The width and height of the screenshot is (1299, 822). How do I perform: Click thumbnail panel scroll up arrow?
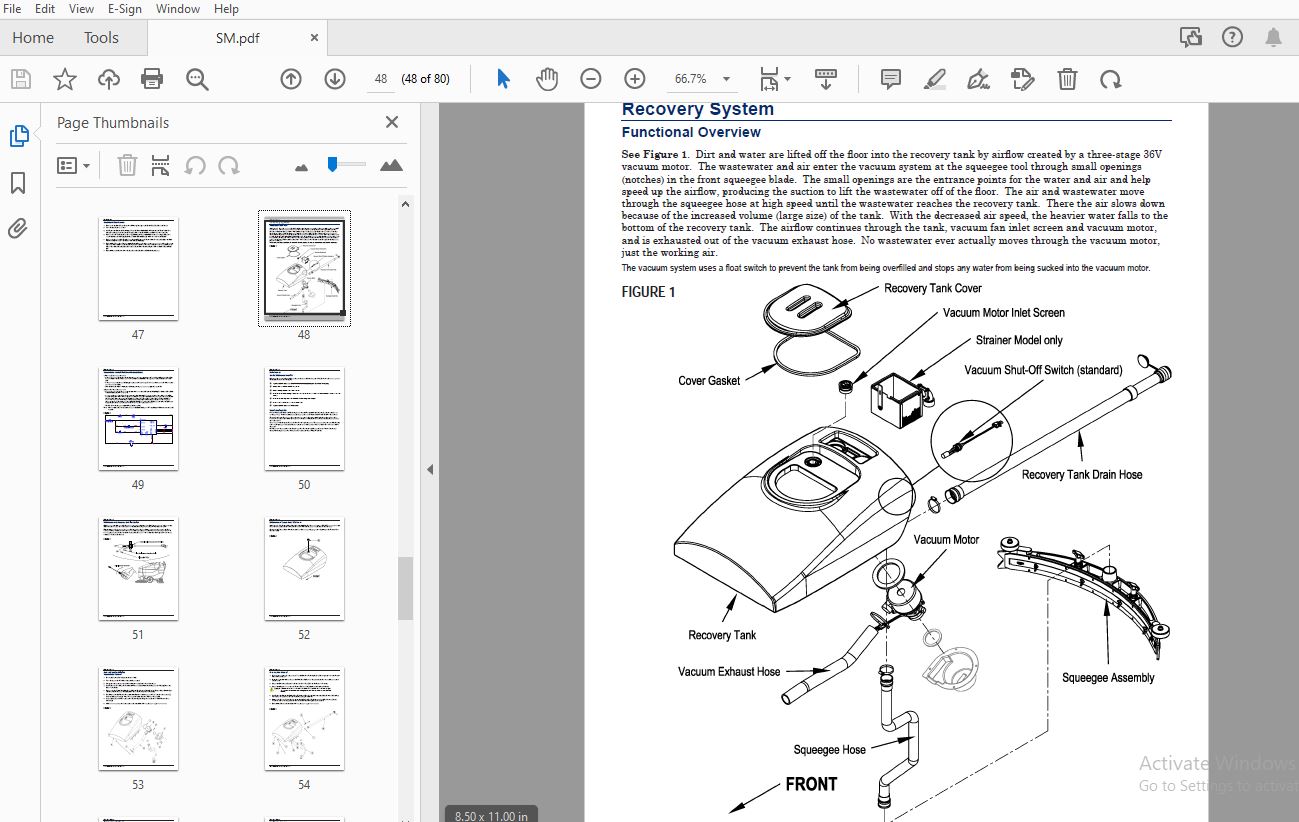pos(405,204)
